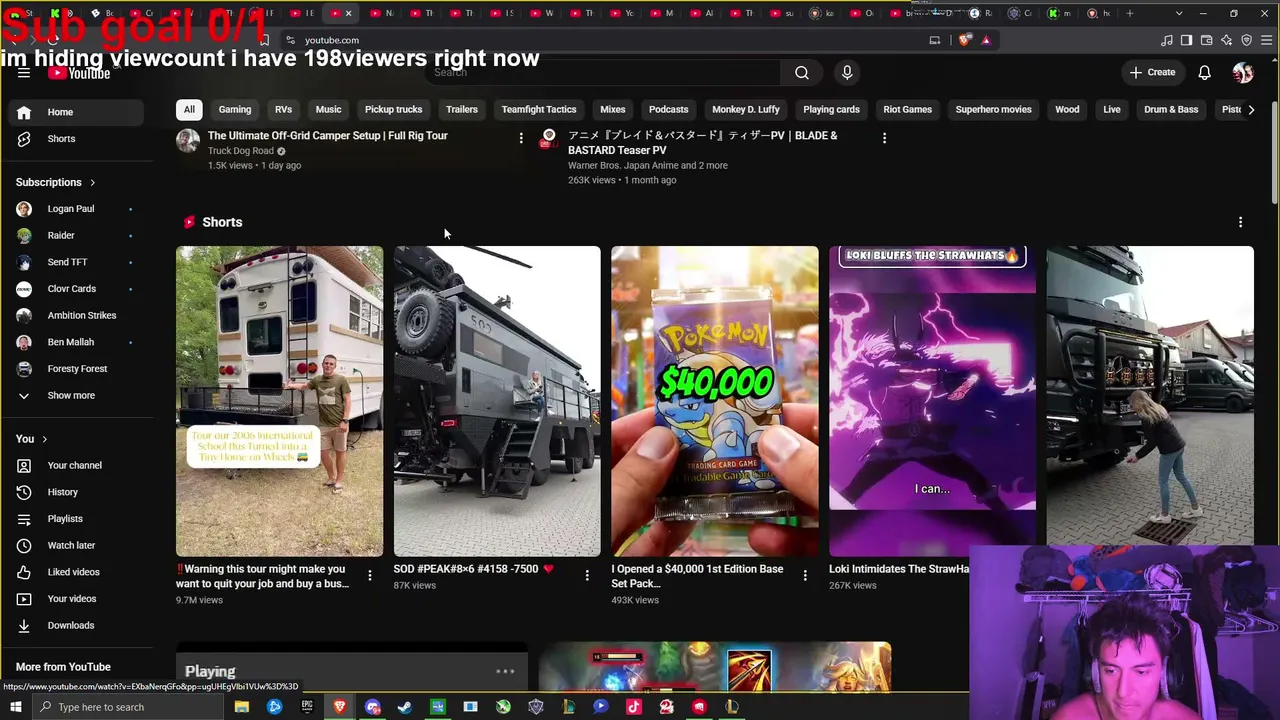Go to Home in the sidebar
Screen dimensions: 1280x720
[x=74, y=112]
